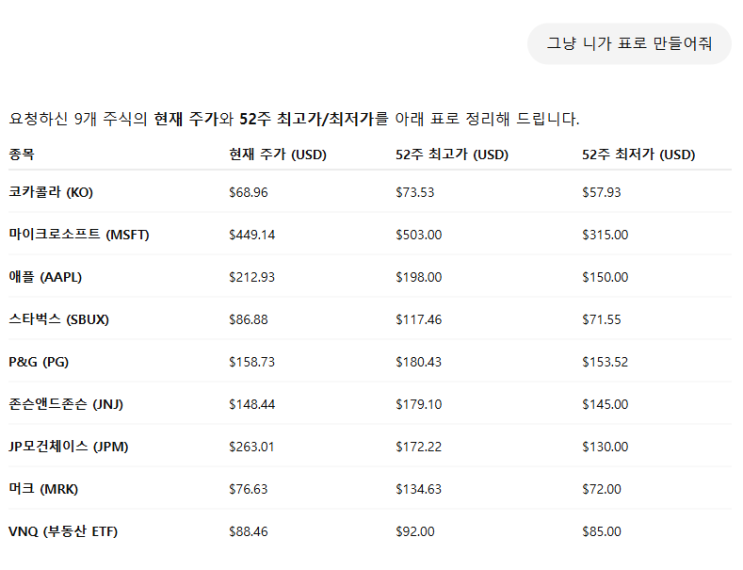This screenshot has height=570, width=743.
Task: Click MRK 52-week low $72.00
Action: 601,489
